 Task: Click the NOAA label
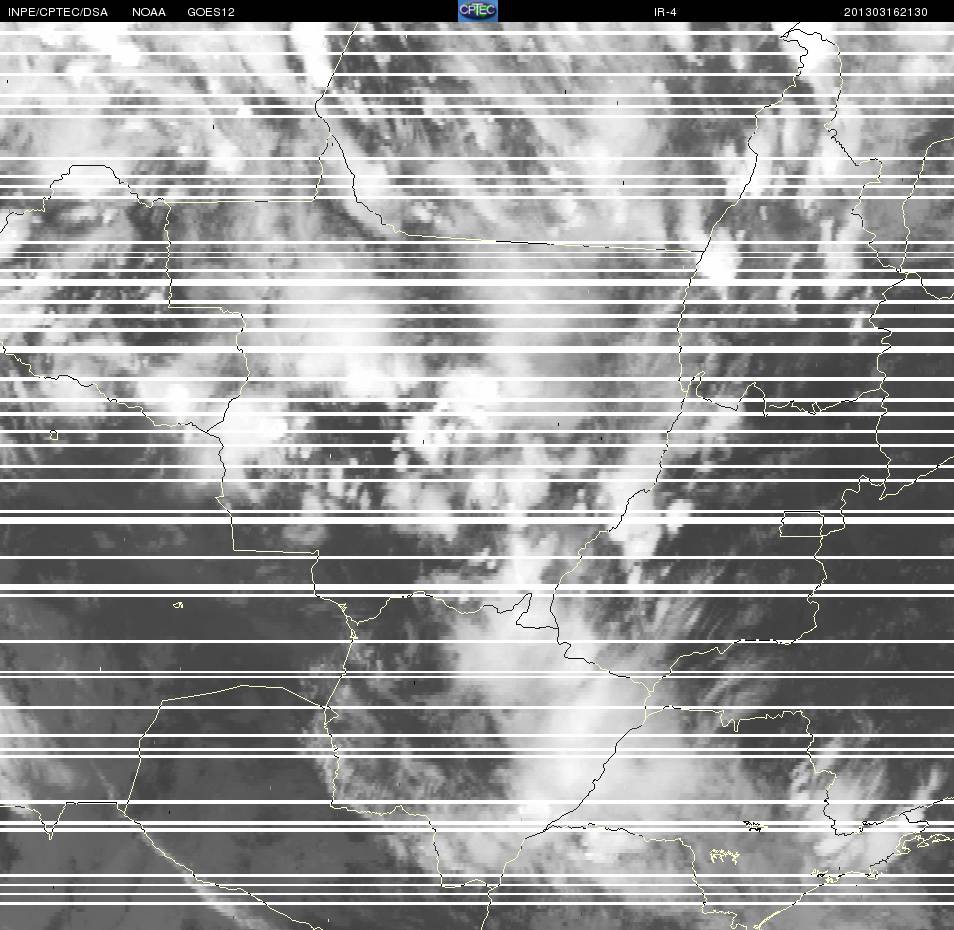pyautogui.click(x=148, y=12)
